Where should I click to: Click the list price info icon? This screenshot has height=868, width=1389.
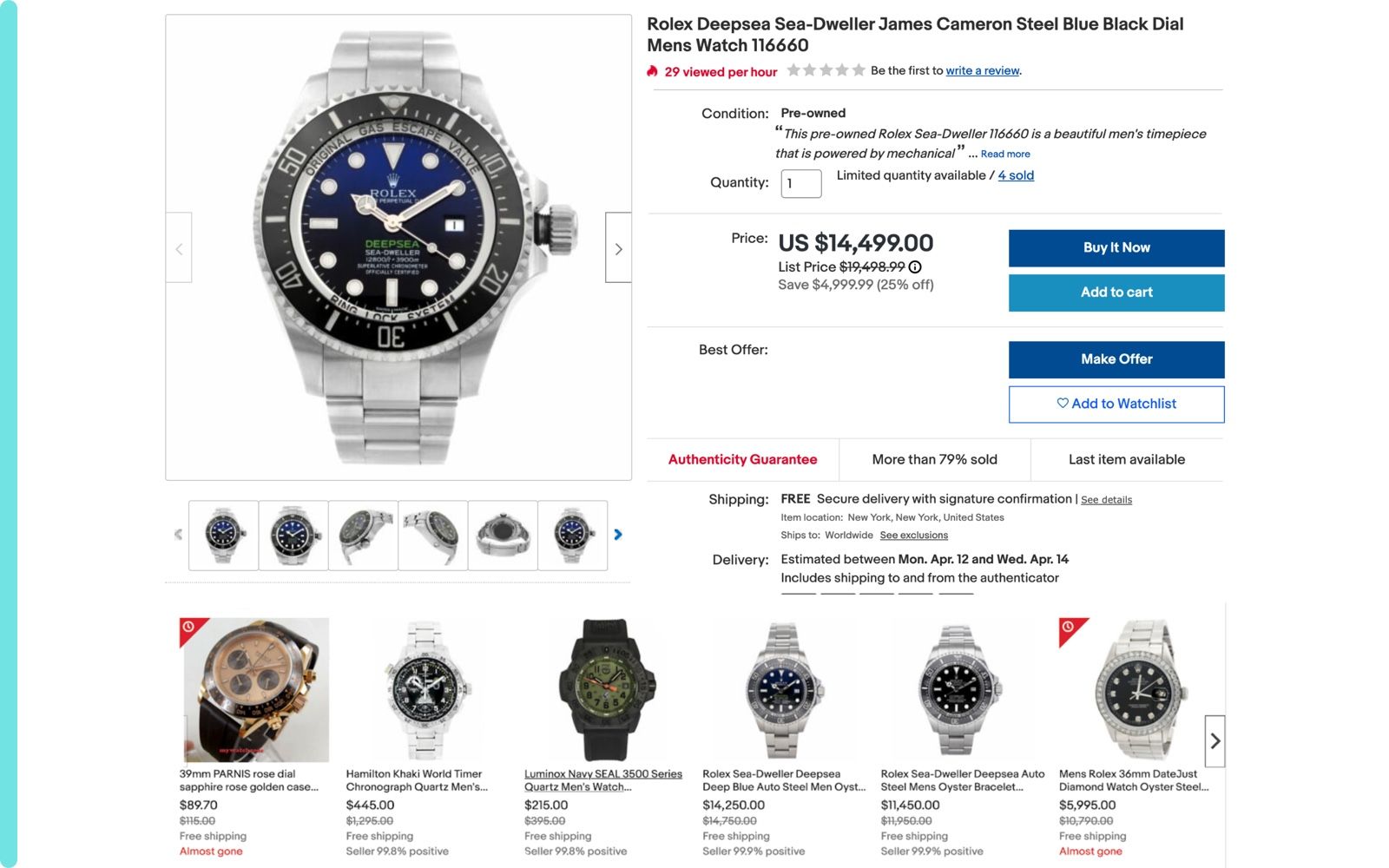pos(915,267)
